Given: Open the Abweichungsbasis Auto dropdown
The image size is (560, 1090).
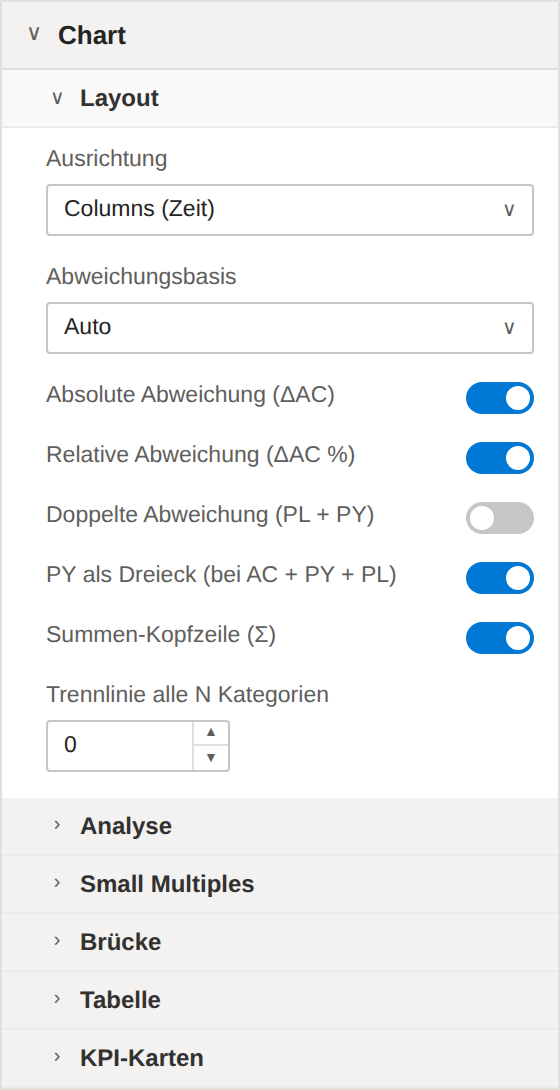Looking at the screenshot, I should 290,327.
